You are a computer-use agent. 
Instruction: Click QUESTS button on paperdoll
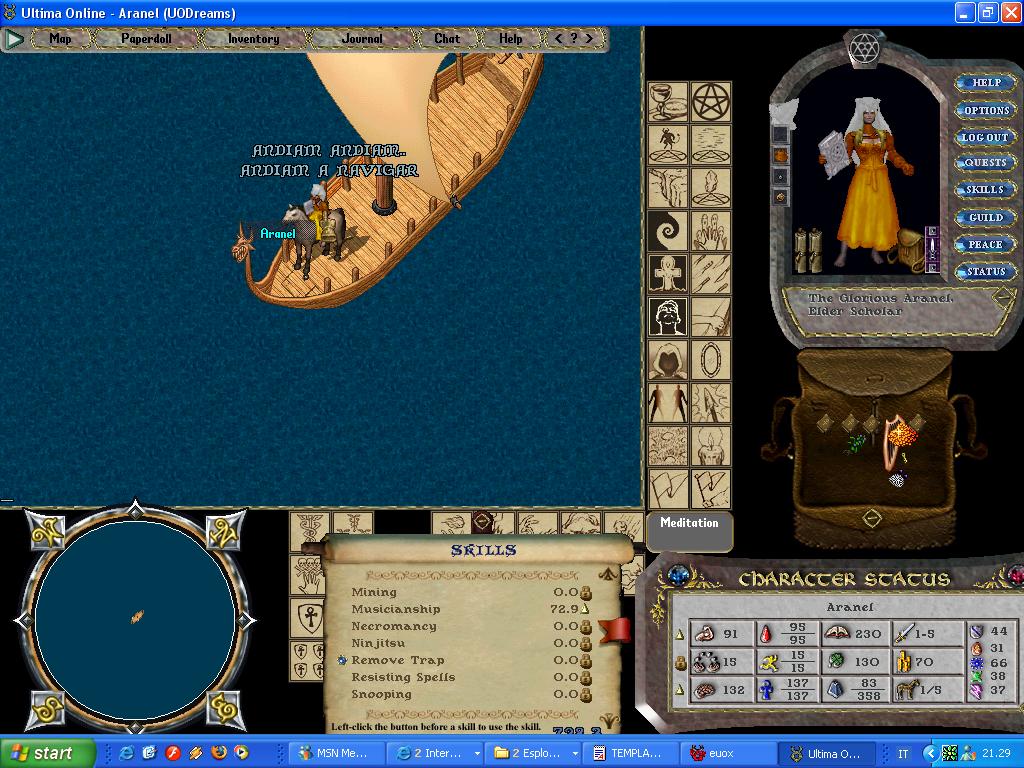coord(986,163)
